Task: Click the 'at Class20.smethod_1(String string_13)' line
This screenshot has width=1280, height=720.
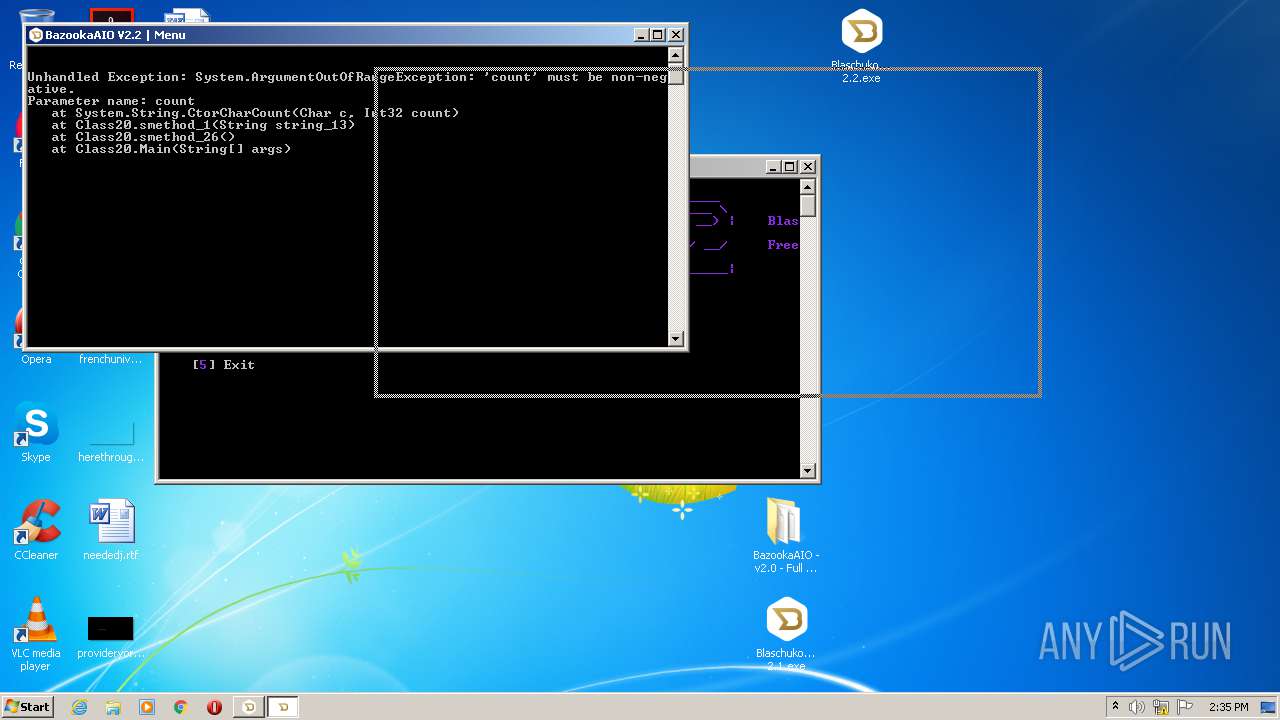Action: click(x=203, y=125)
